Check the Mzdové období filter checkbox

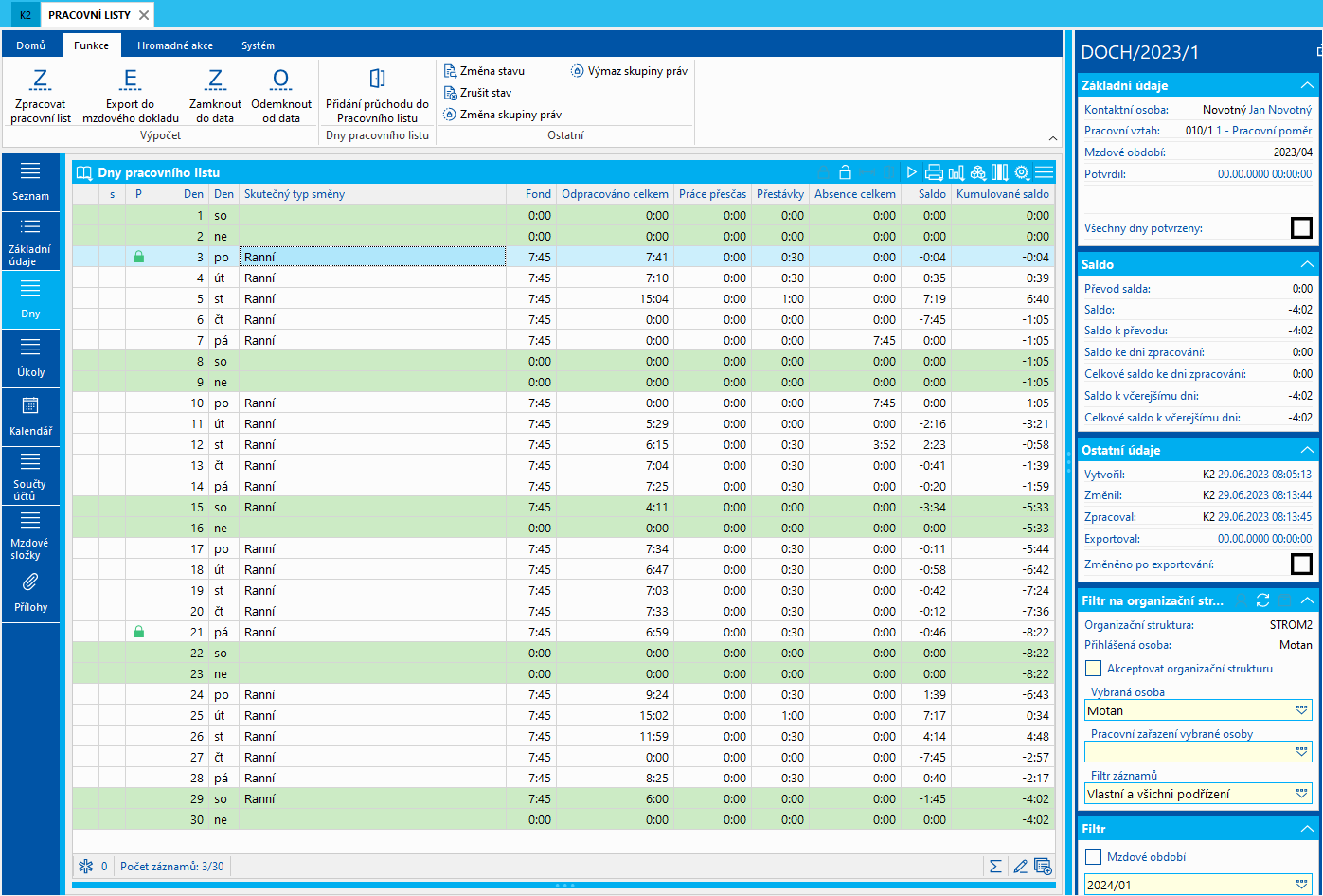click(1094, 857)
